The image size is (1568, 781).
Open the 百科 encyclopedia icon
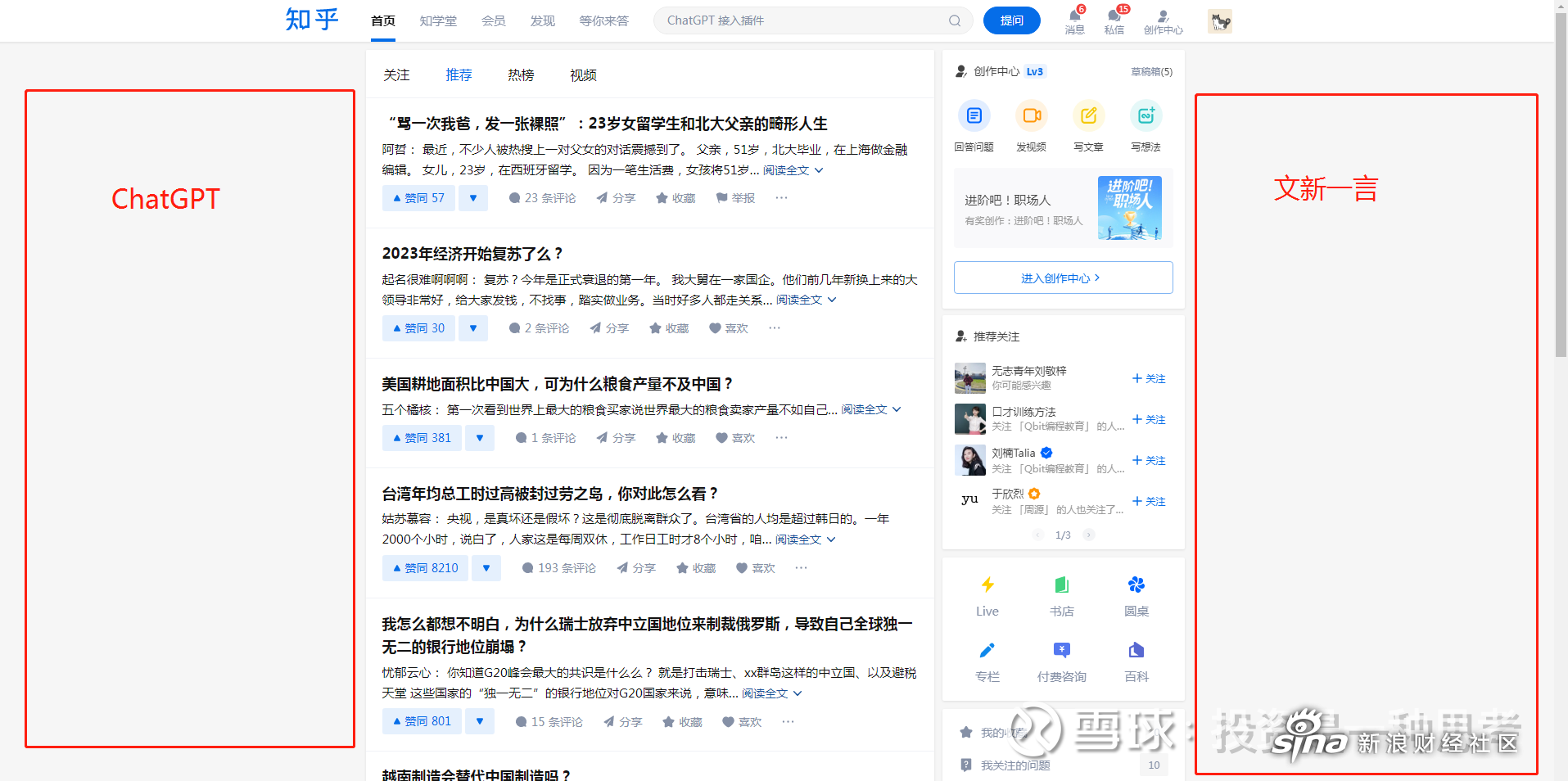[1136, 650]
